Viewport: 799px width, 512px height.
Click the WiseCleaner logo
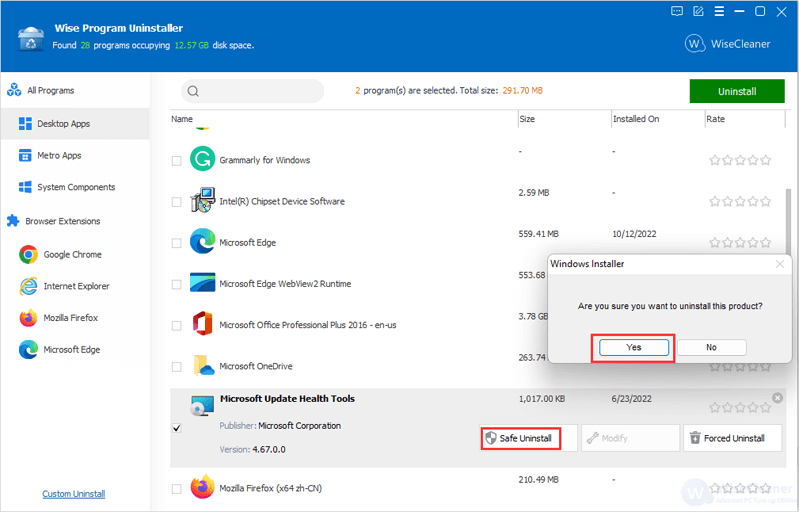728,44
